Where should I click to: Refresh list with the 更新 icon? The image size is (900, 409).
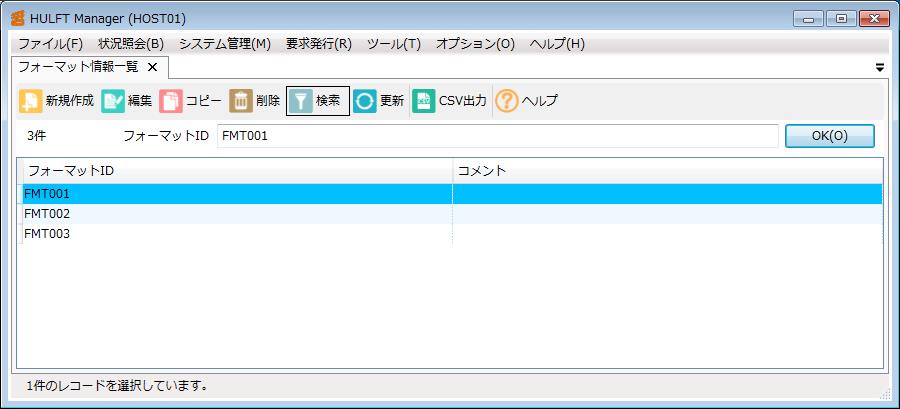(364, 101)
